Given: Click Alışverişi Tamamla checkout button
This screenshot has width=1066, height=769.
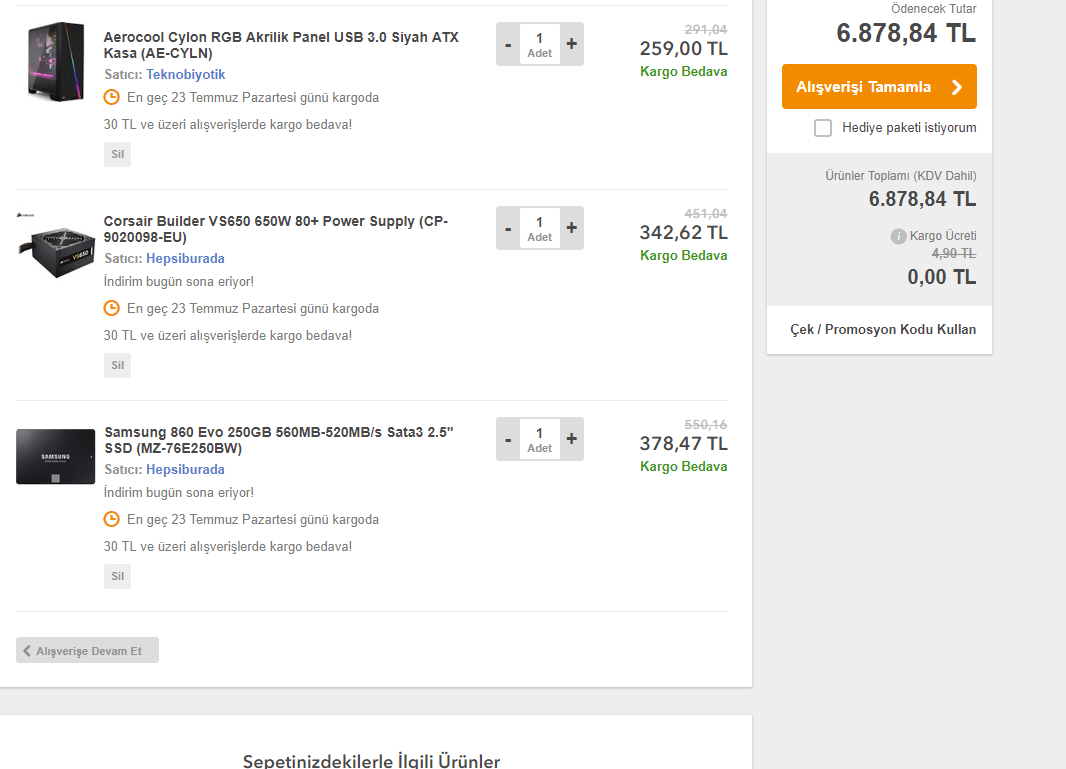Looking at the screenshot, I should click(x=879, y=87).
